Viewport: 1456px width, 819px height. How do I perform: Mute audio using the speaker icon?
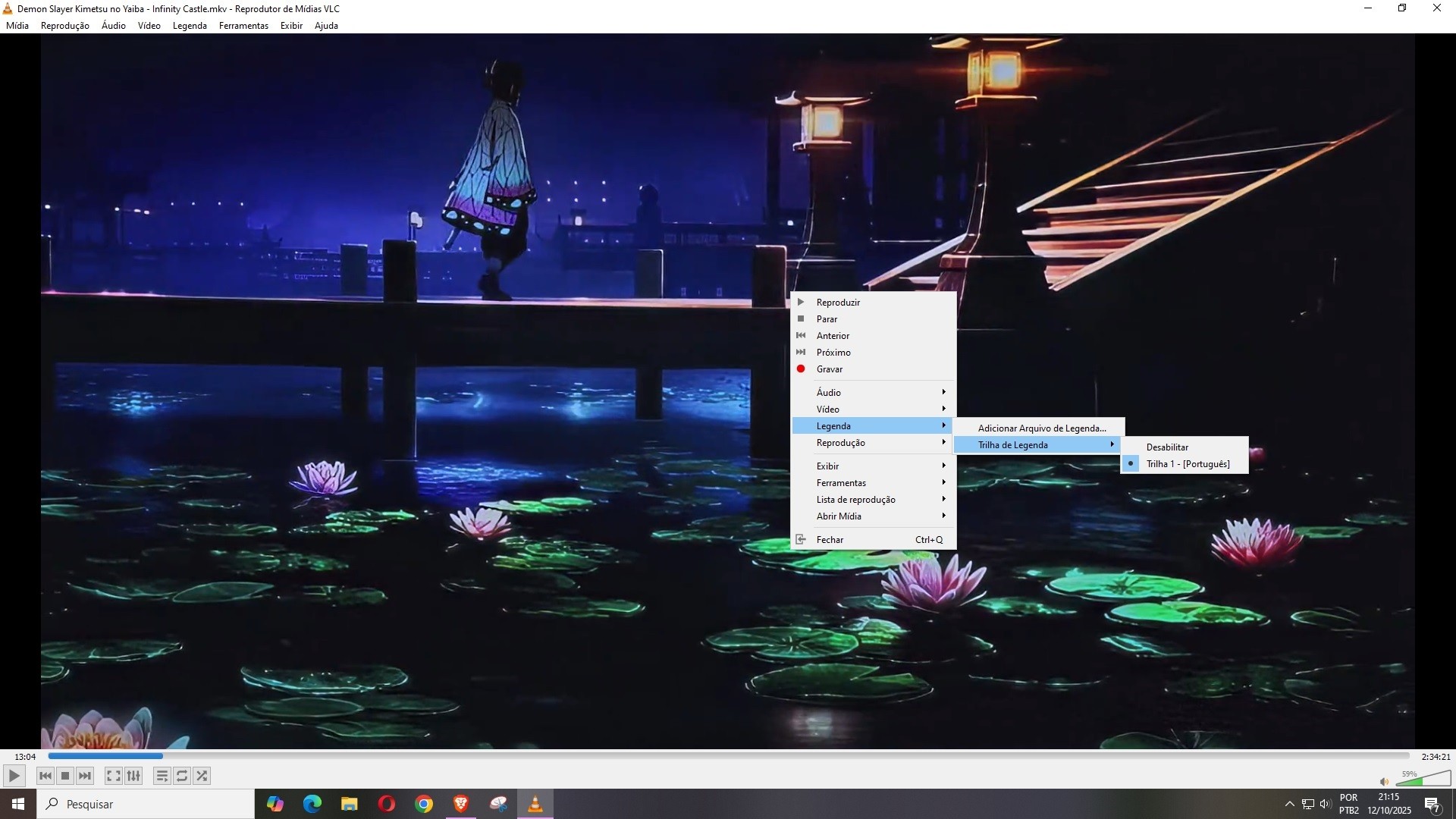(x=1384, y=782)
